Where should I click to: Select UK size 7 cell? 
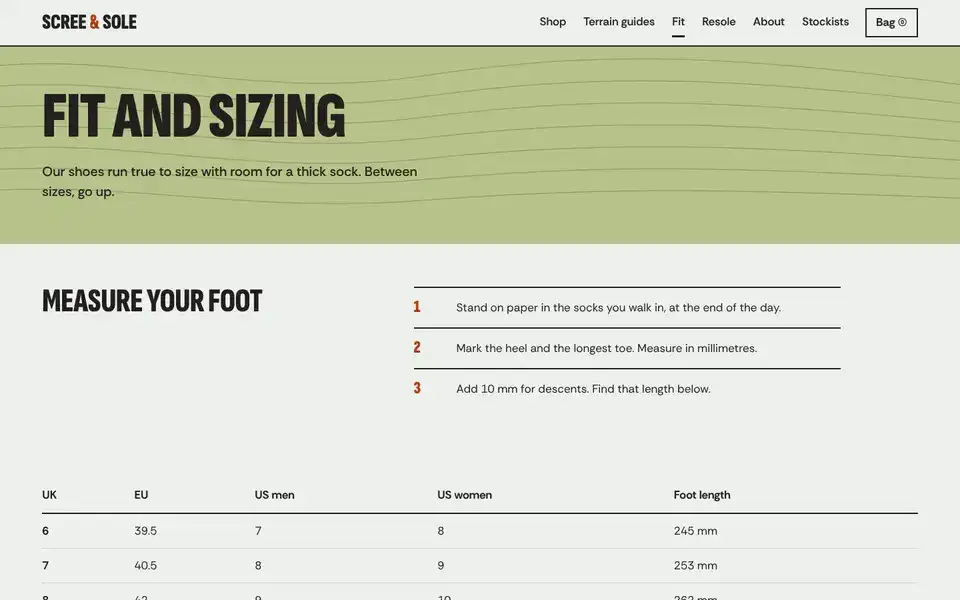click(x=45, y=566)
